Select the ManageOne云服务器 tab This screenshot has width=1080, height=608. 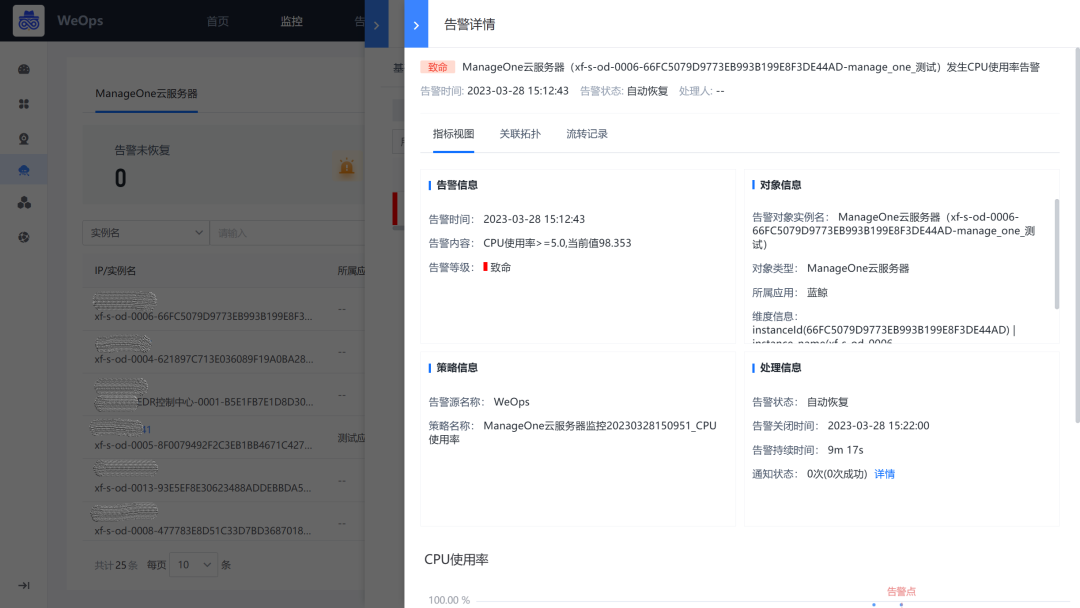click(x=146, y=94)
